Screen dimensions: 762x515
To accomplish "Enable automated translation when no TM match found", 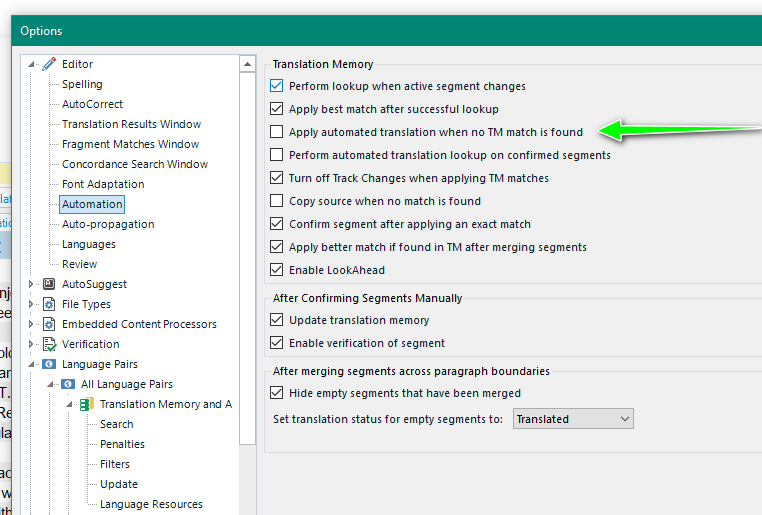I will [277, 132].
